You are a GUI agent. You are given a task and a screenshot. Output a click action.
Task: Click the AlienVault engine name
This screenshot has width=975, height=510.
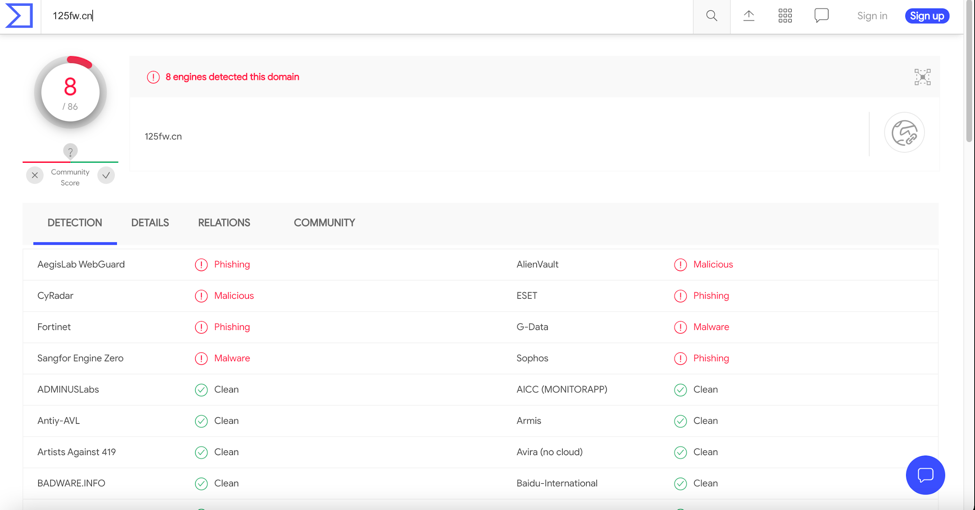point(537,264)
